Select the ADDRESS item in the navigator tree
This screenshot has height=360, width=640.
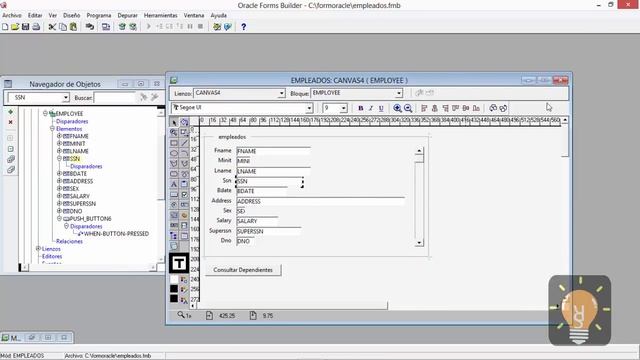click(81, 181)
